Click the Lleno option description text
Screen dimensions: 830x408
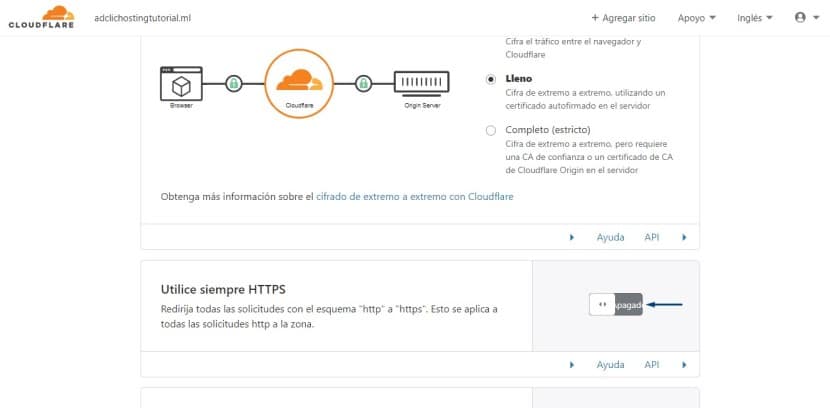[x=585, y=99]
